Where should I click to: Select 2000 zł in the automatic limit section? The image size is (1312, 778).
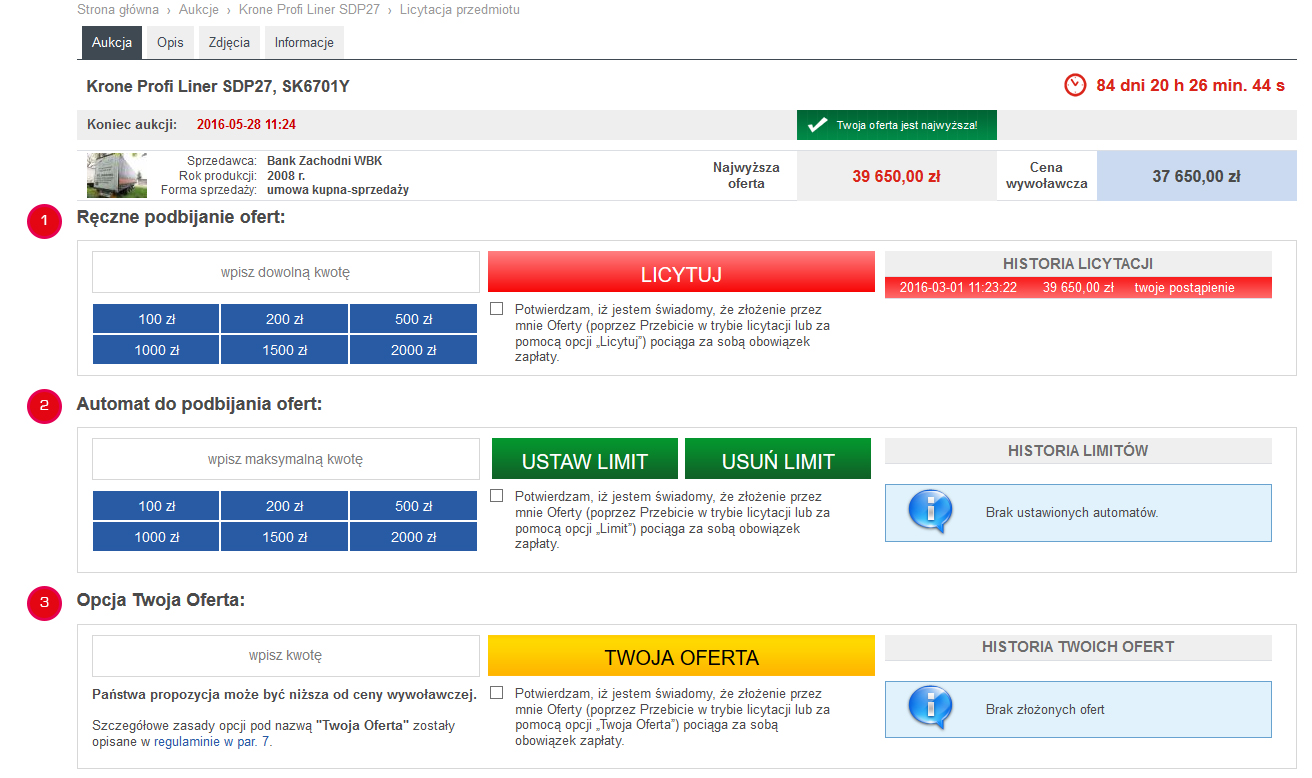[x=413, y=537]
